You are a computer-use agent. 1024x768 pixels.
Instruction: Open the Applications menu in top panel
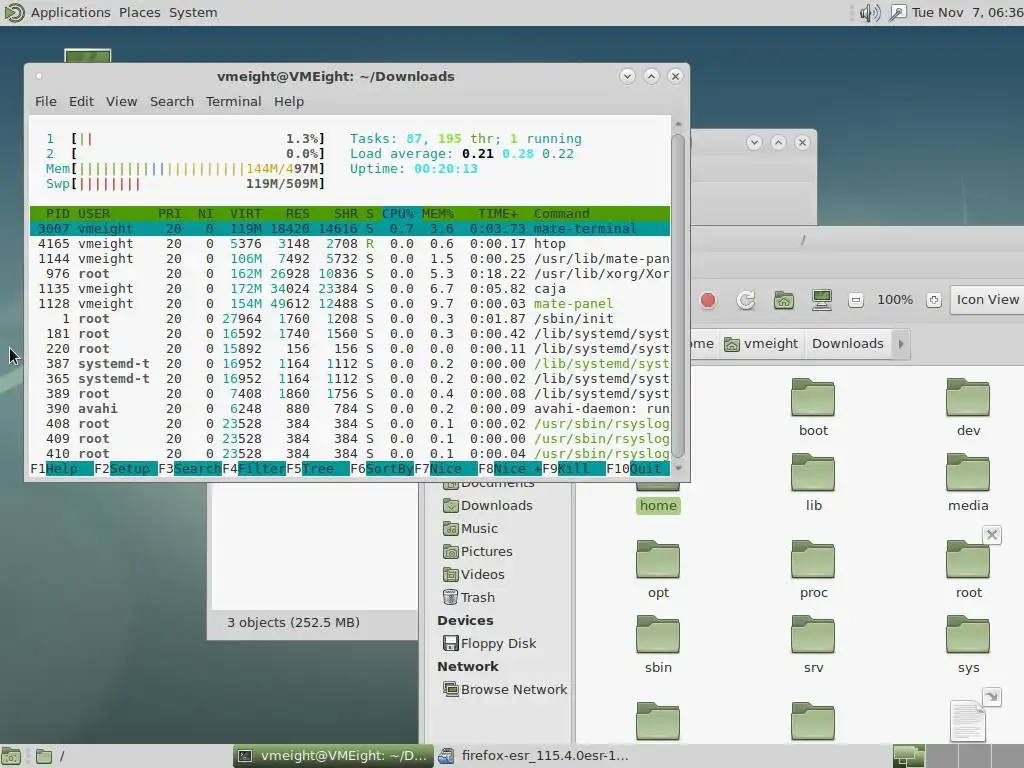[71, 12]
